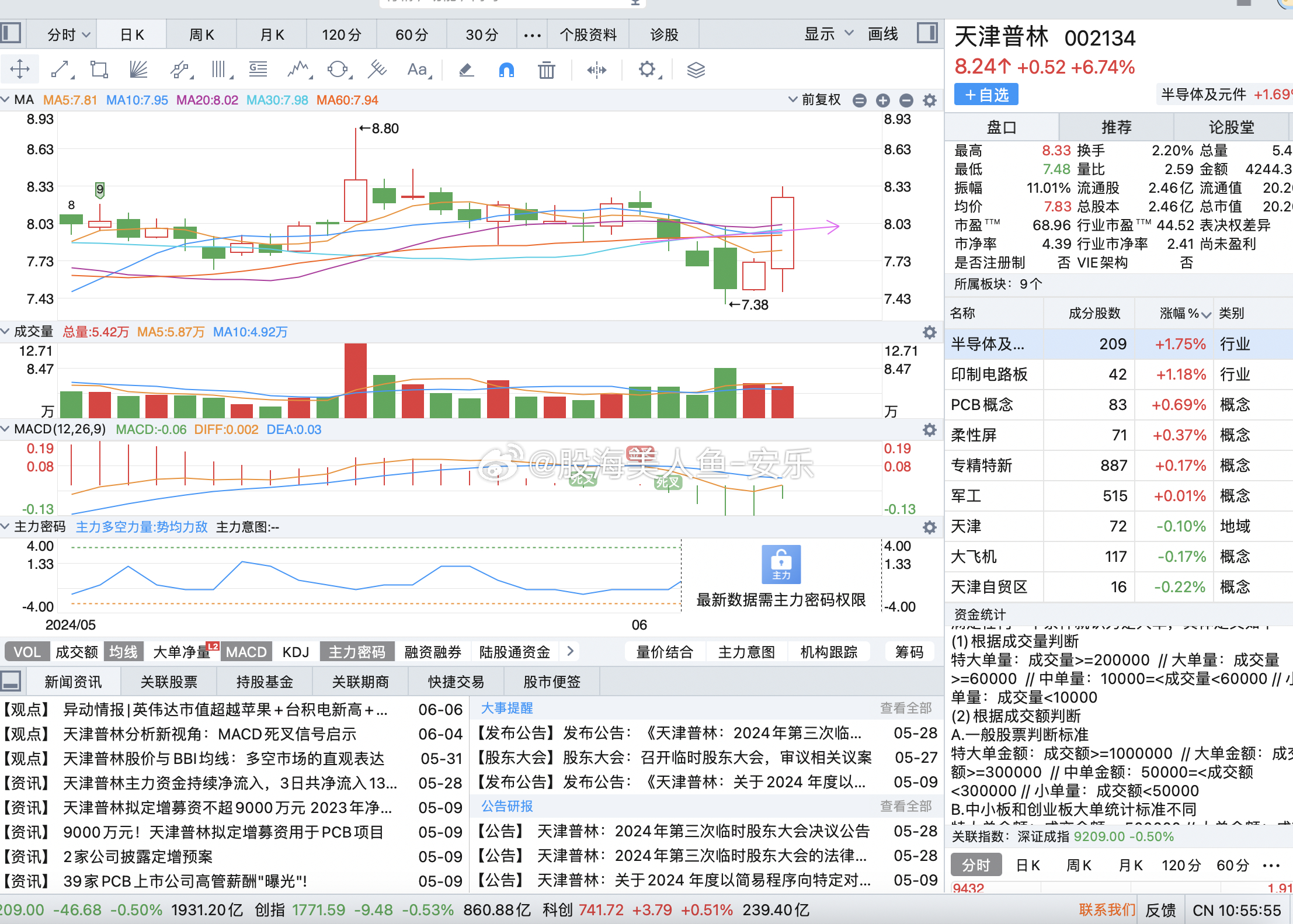
Task: Open news 天津普林分析新视角:MACD死叉信号启示
Action: (x=210, y=734)
